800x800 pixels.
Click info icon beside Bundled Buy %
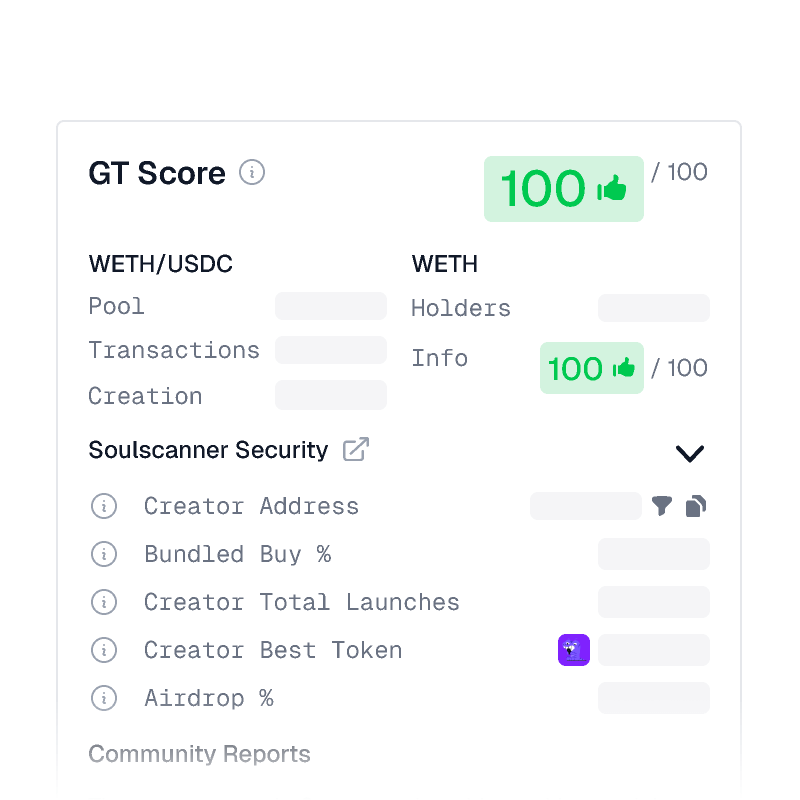click(104, 554)
